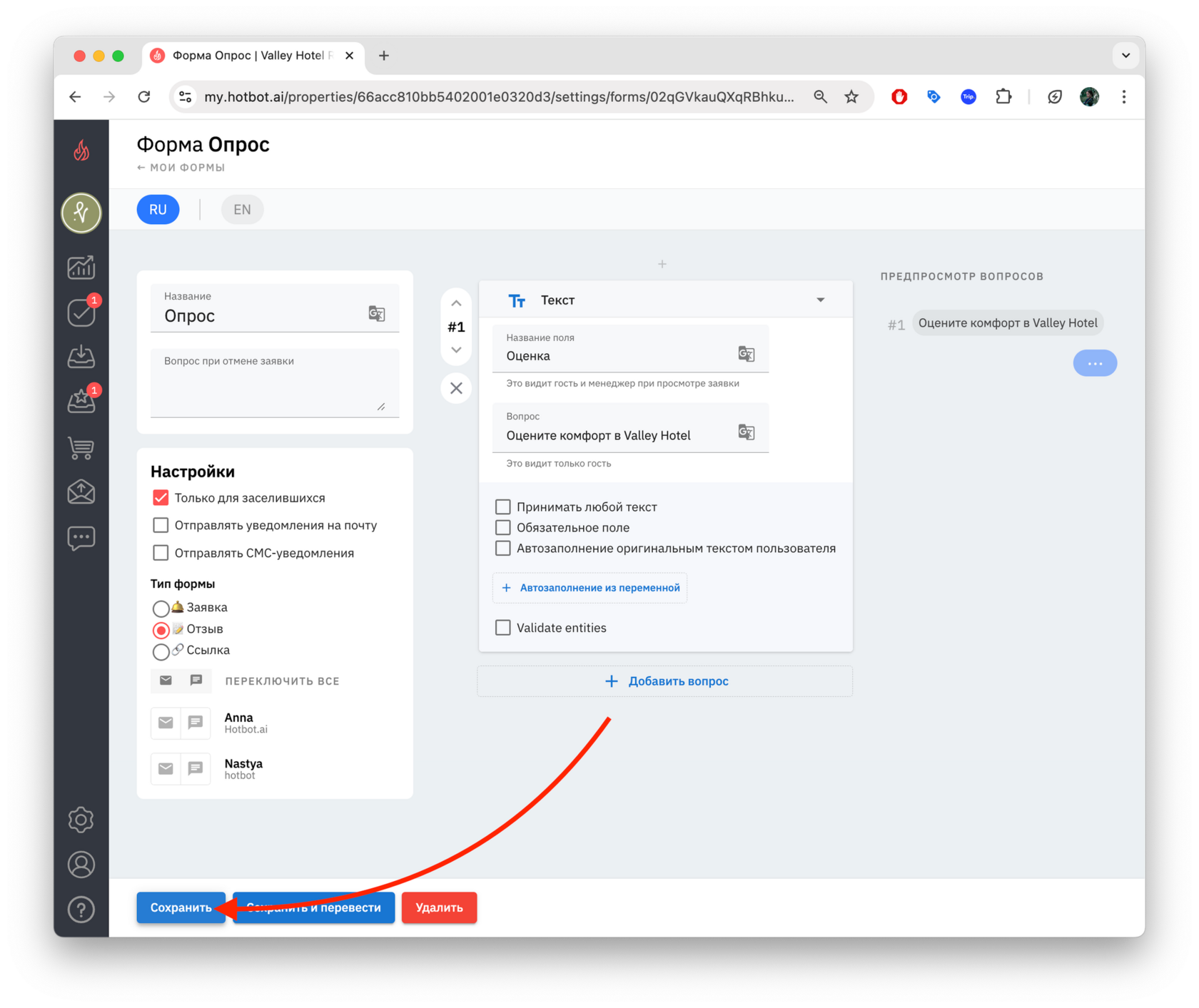Check Обязательное поле
Viewport: 1199px width, 1008px height.
[503, 527]
